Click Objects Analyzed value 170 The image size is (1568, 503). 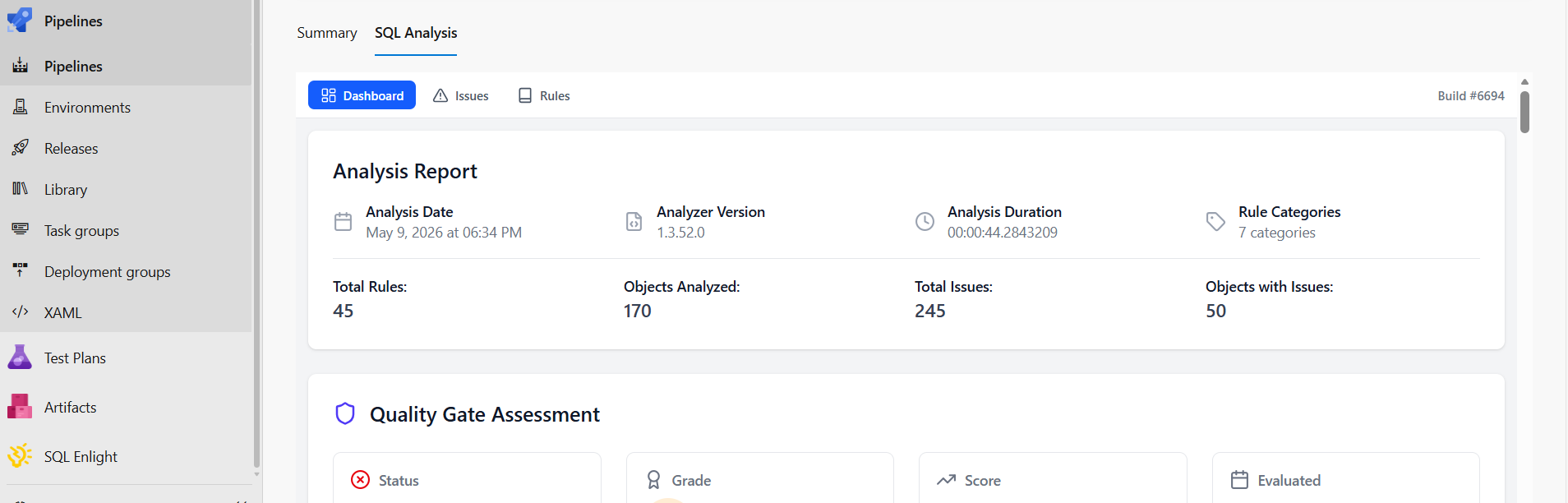638,311
